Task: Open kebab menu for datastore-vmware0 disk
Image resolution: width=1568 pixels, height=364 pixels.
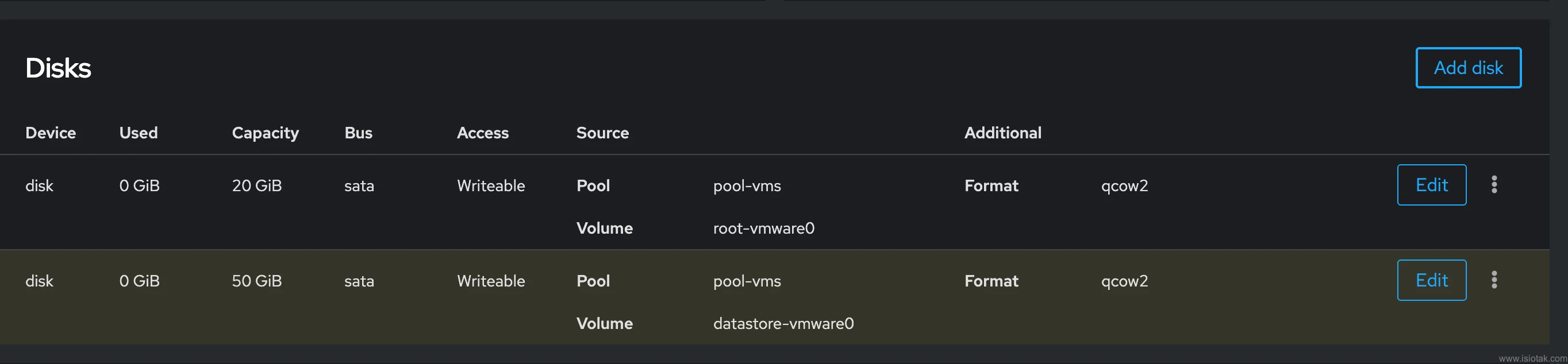Action: pyautogui.click(x=1494, y=280)
